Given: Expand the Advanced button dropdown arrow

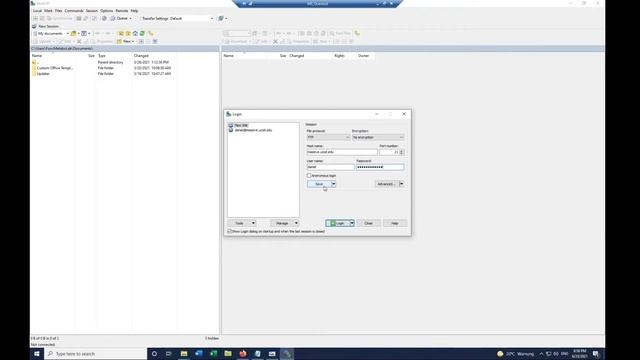Looking at the screenshot, I should 402,184.
